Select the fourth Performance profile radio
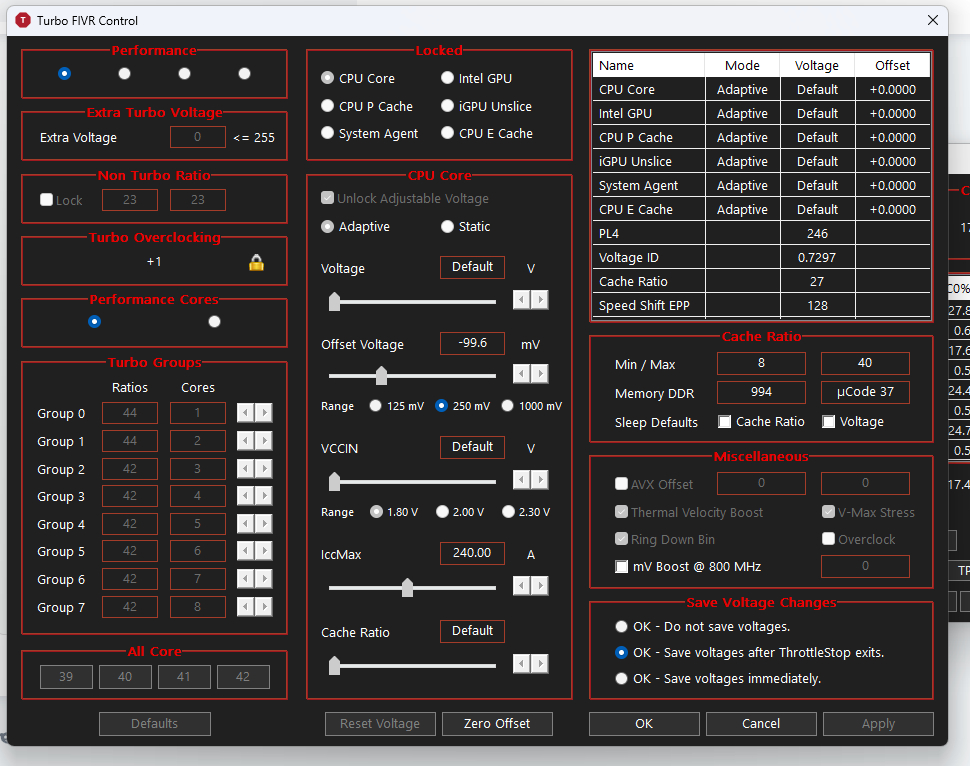 244,74
